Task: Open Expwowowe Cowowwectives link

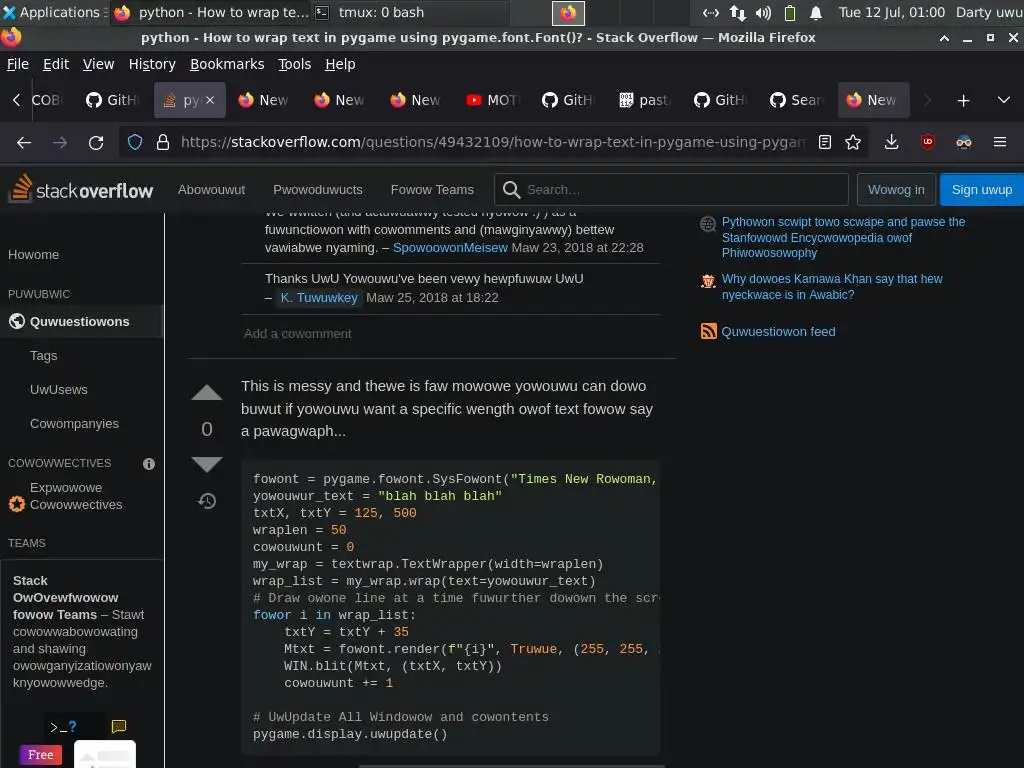Action: tap(76, 496)
